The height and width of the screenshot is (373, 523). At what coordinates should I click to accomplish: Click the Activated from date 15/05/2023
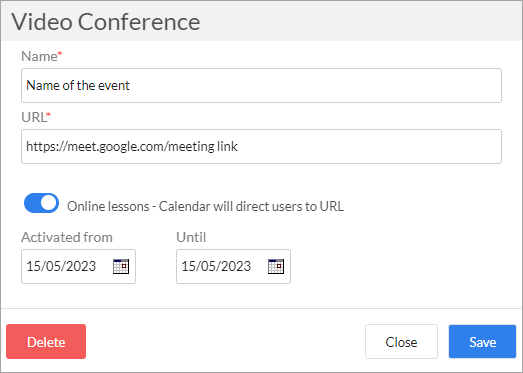[x=61, y=266]
